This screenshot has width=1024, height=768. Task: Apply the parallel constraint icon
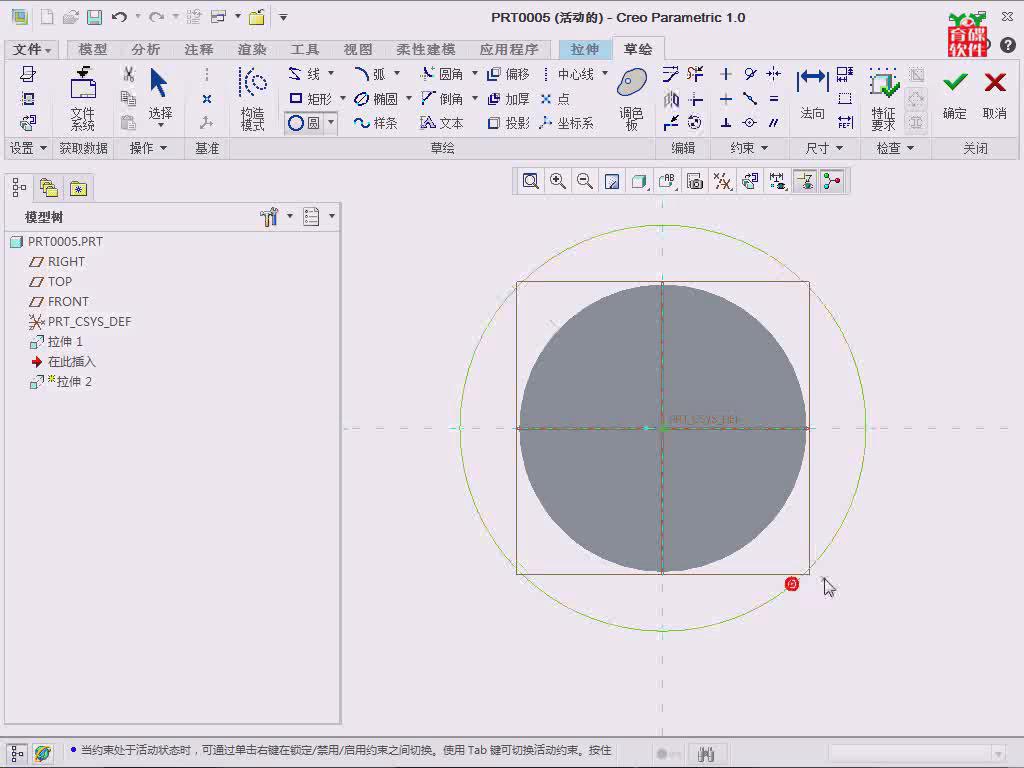coord(774,123)
